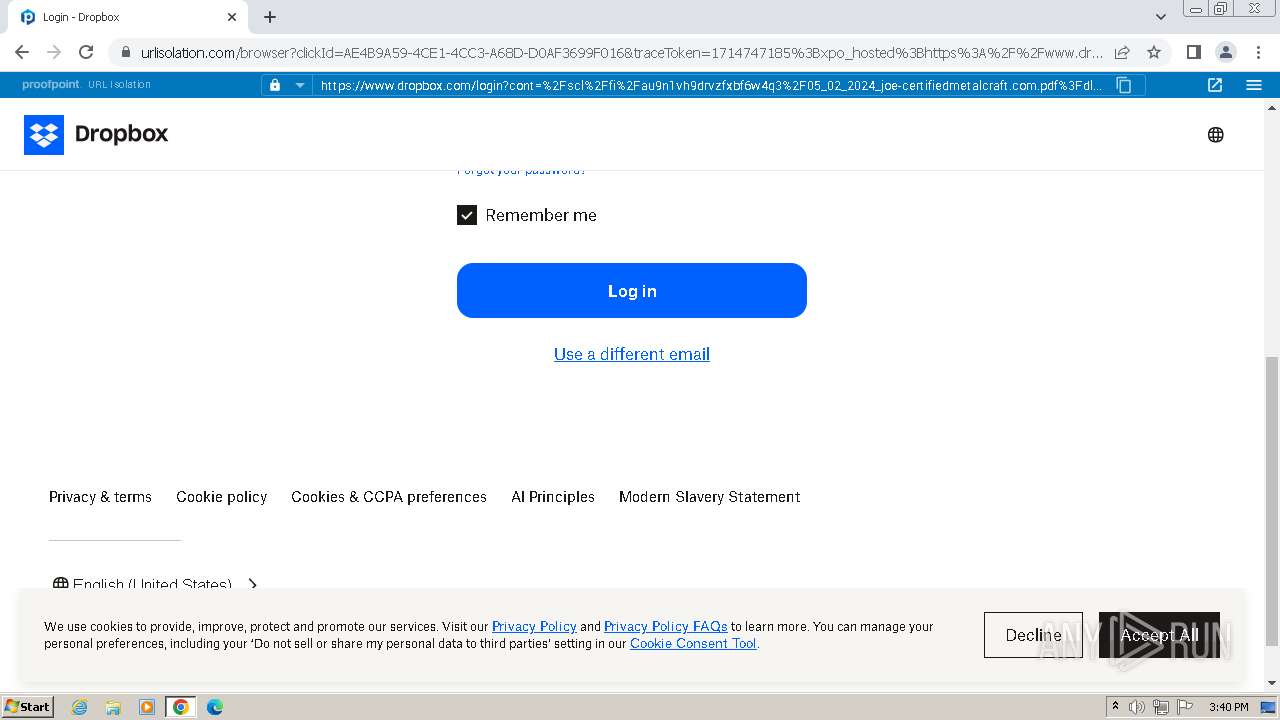Click Use a different email link
Screen dimensions: 1280x720
coord(632,354)
